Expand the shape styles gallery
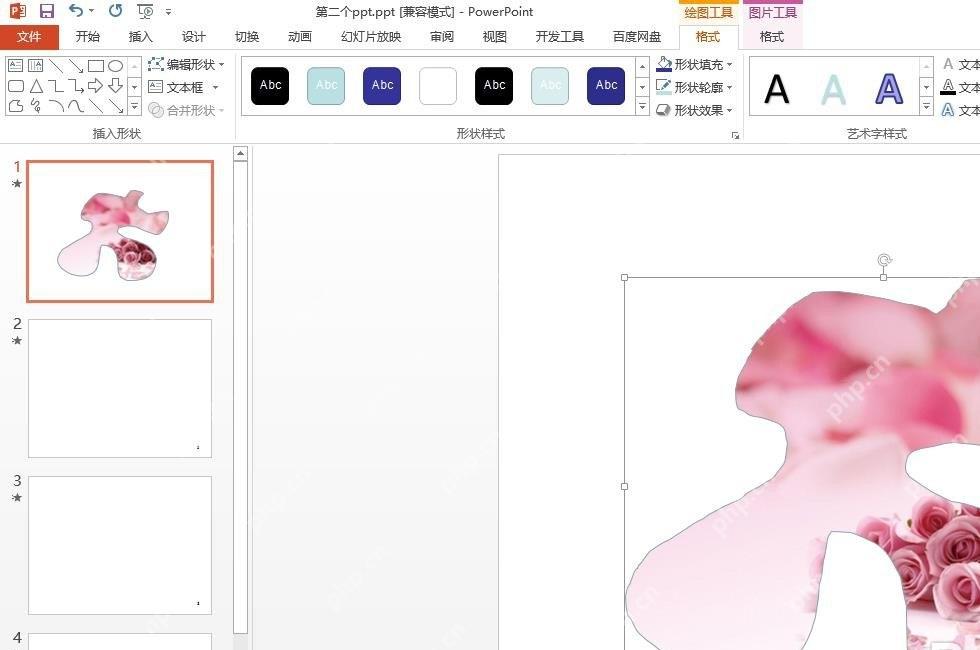This screenshot has height=650, width=980. pyautogui.click(x=642, y=107)
